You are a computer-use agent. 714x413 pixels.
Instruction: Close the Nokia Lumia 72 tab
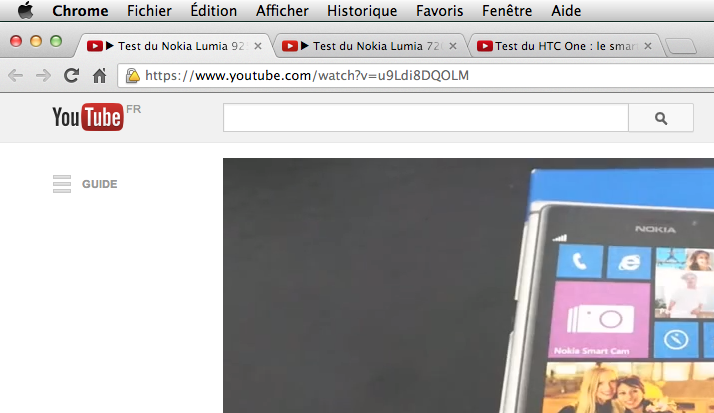point(453,46)
